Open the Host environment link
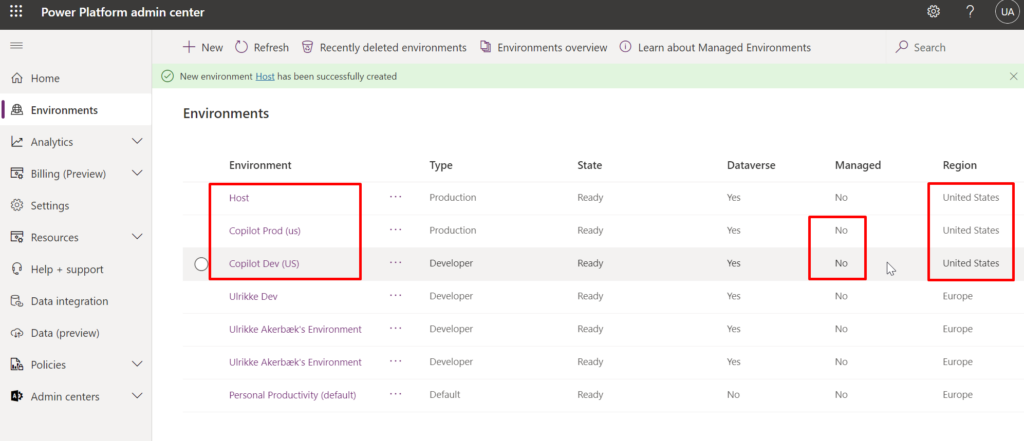Screen dimensions: 1024x441 239,198
